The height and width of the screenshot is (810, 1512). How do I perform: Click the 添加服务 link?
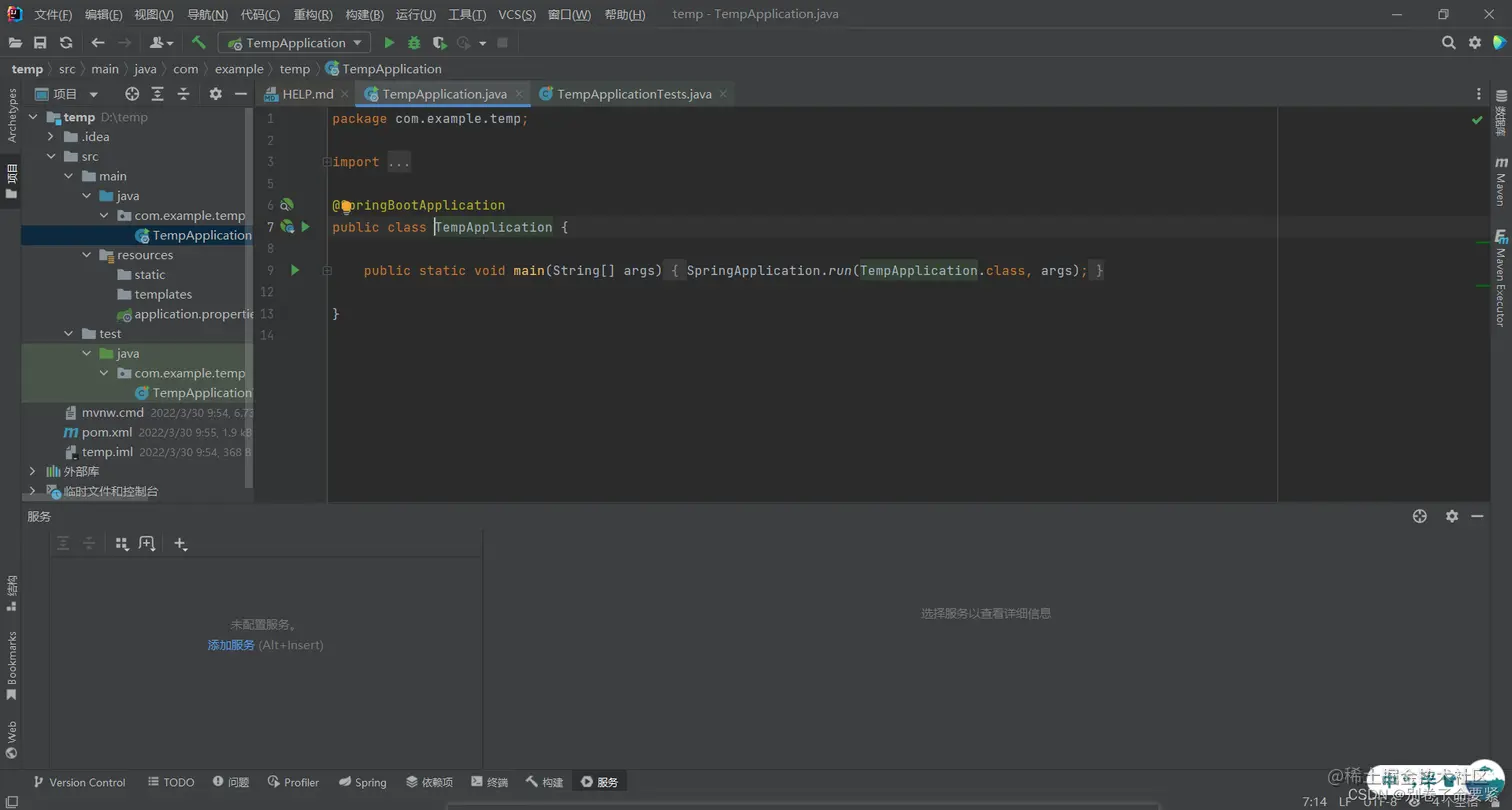[231, 645]
